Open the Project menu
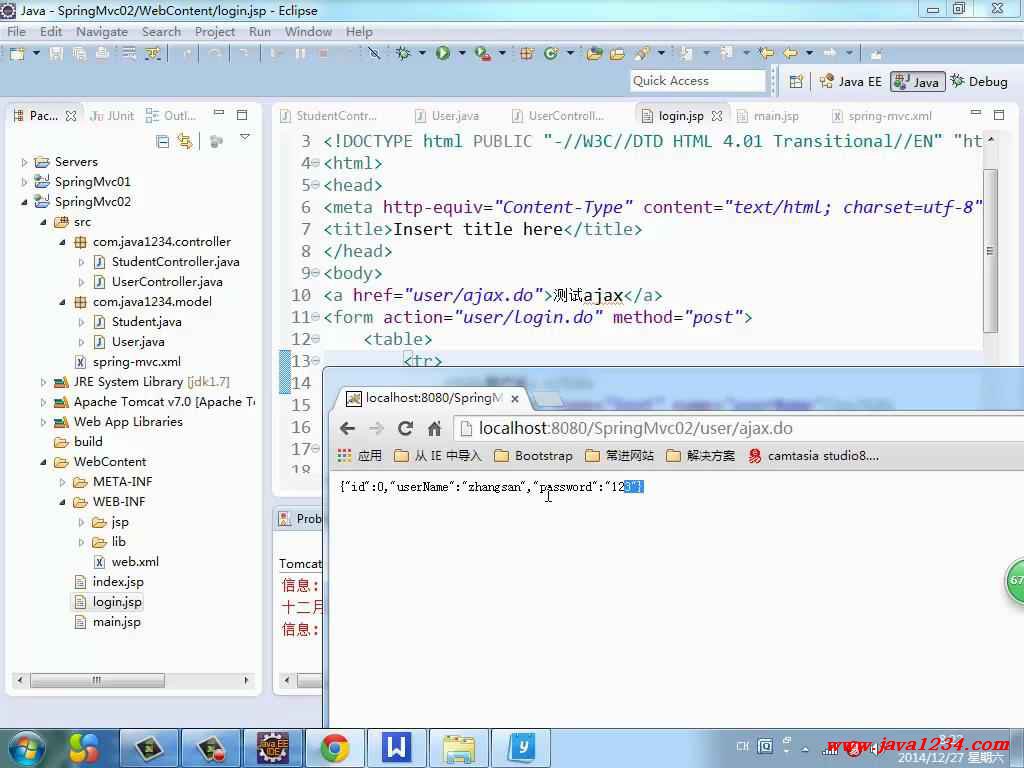Viewport: 1024px width, 768px height. tap(214, 32)
